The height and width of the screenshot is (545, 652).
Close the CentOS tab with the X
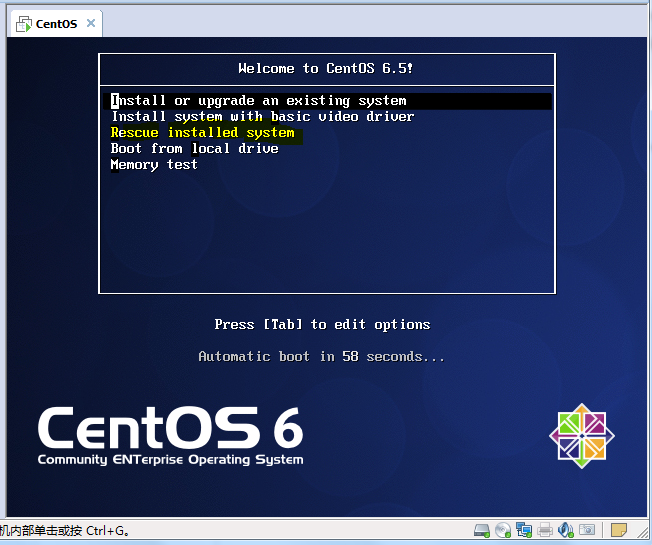coord(91,23)
